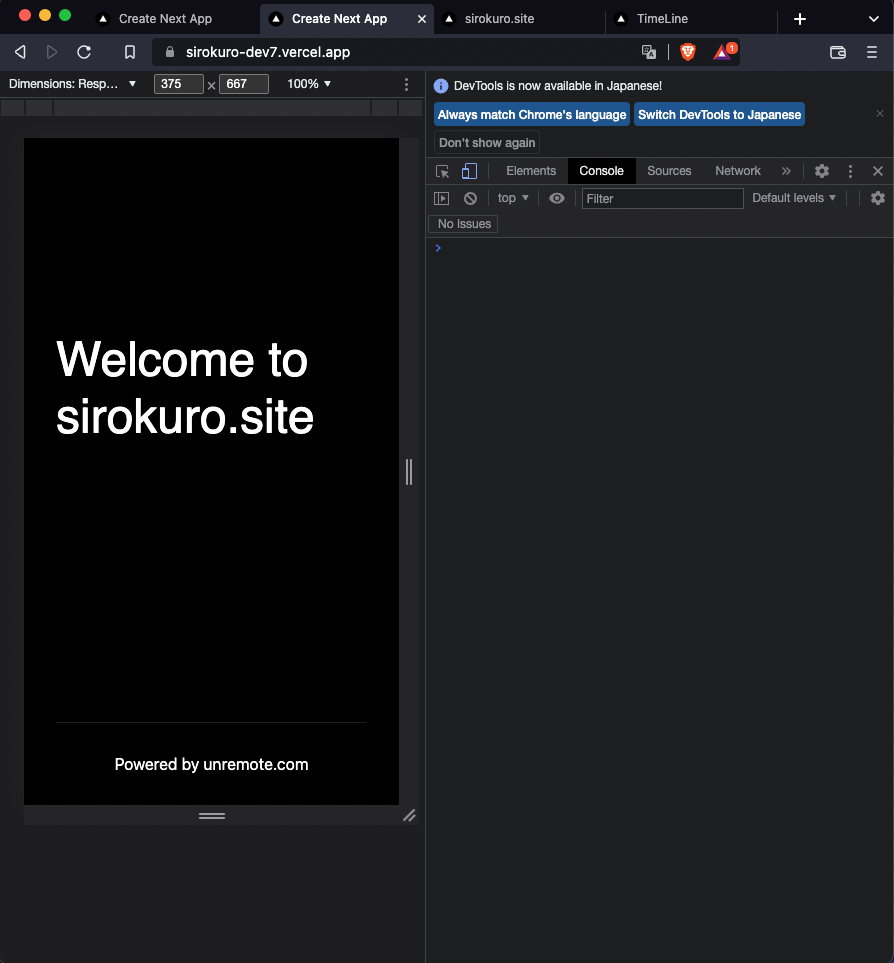
Task: Switch to the Network tab
Action: (738, 171)
